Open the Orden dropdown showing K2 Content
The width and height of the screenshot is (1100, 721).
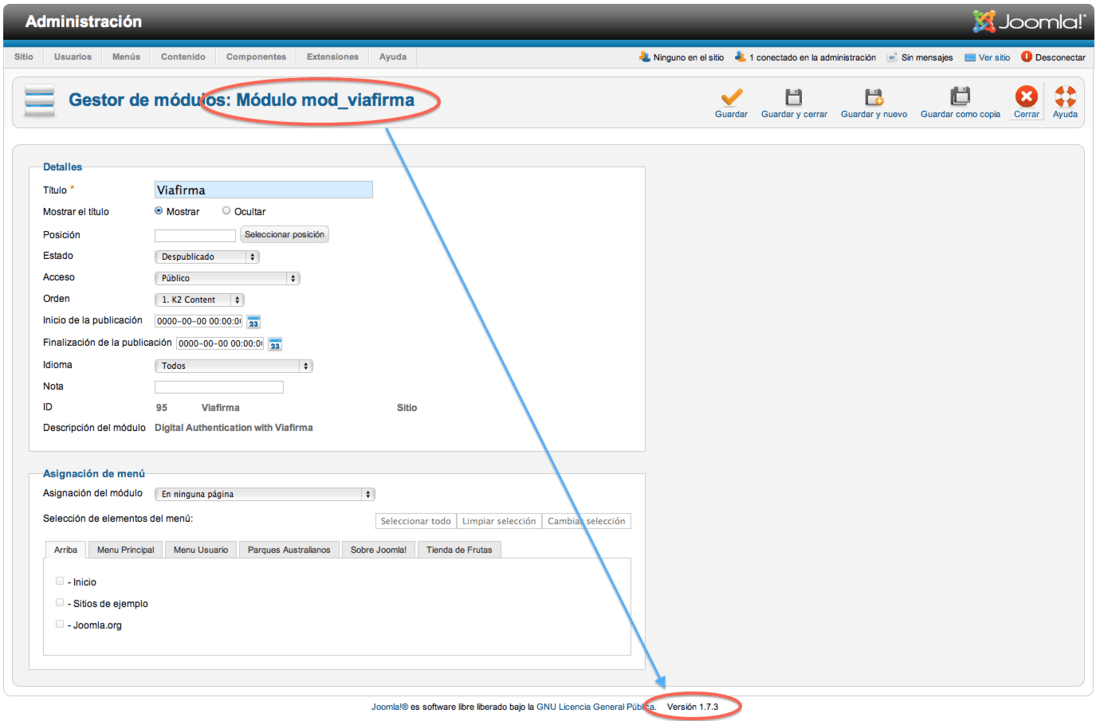click(199, 300)
